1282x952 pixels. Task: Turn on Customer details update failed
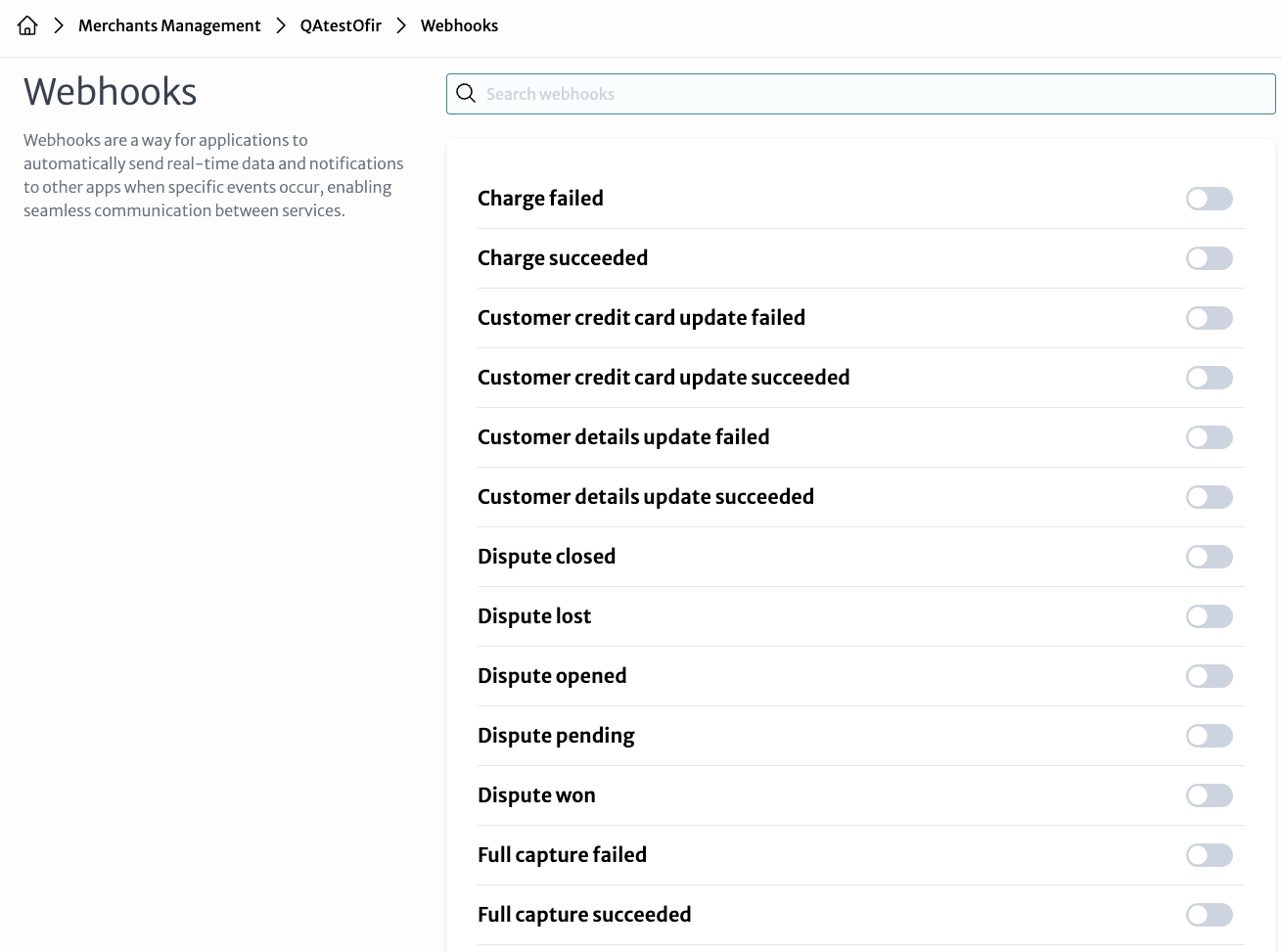coord(1210,437)
